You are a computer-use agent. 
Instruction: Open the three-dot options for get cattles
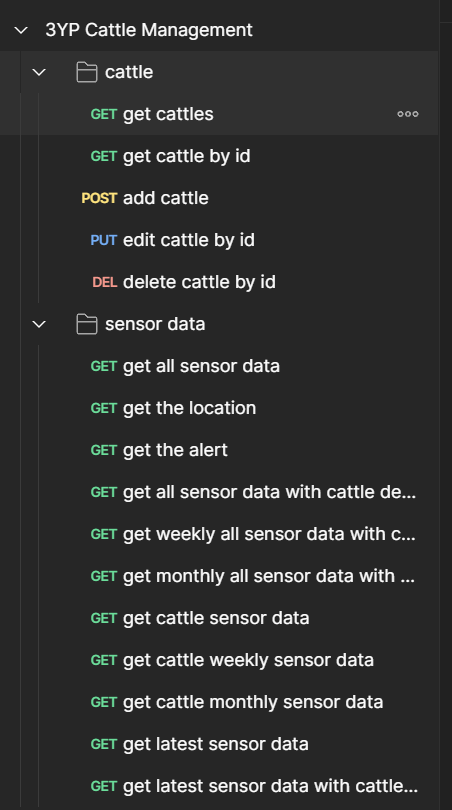(x=408, y=114)
